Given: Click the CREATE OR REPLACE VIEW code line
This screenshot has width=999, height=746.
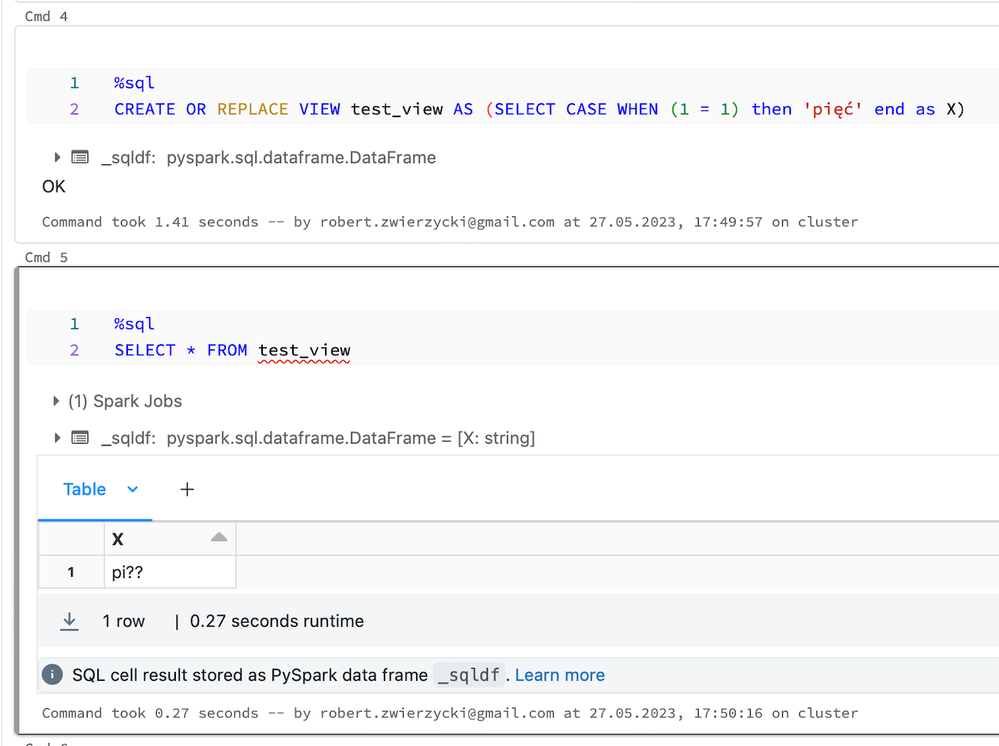Looking at the screenshot, I should [x=539, y=109].
